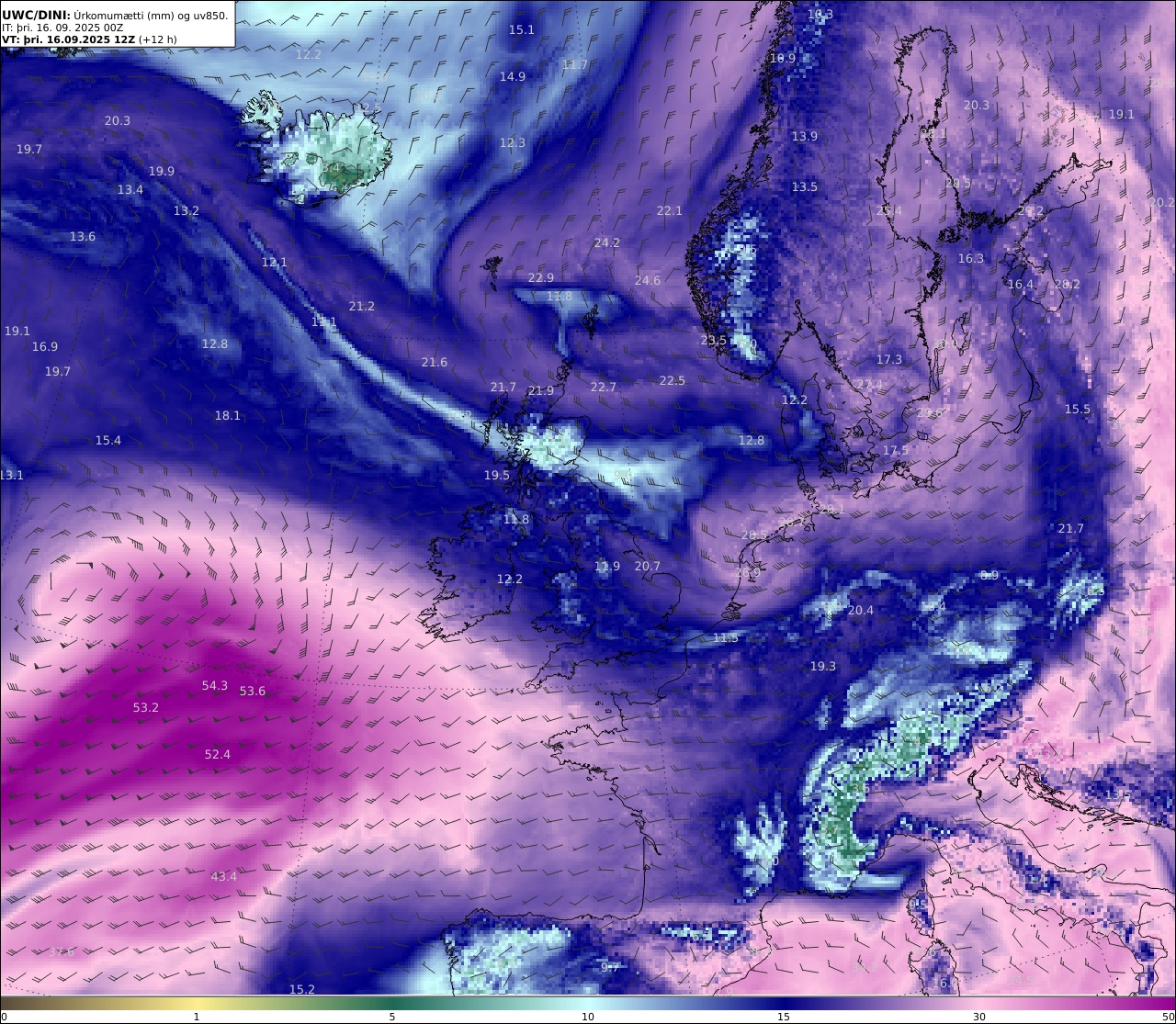Click the 15.4 value label
Image resolution: width=1176 pixels, height=1024 pixels.
tap(108, 441)
